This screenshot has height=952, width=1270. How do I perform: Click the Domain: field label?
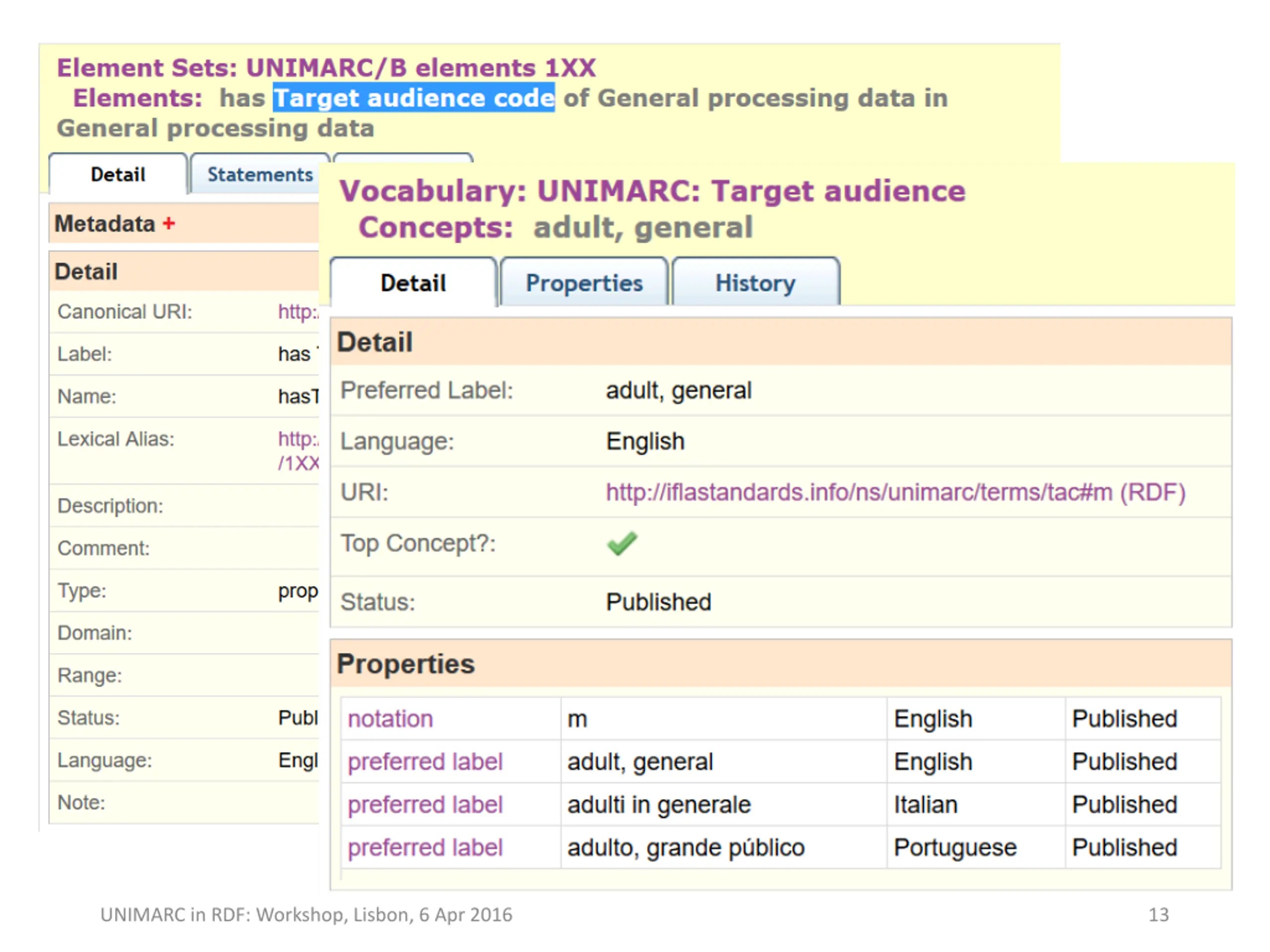pyautogui.click(x=95, y=633)
